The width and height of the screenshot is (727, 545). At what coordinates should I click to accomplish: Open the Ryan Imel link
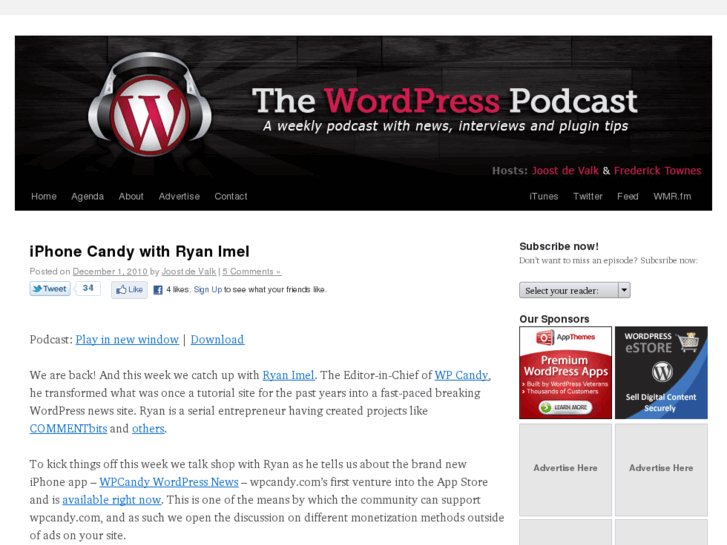(x=288, y=375)
